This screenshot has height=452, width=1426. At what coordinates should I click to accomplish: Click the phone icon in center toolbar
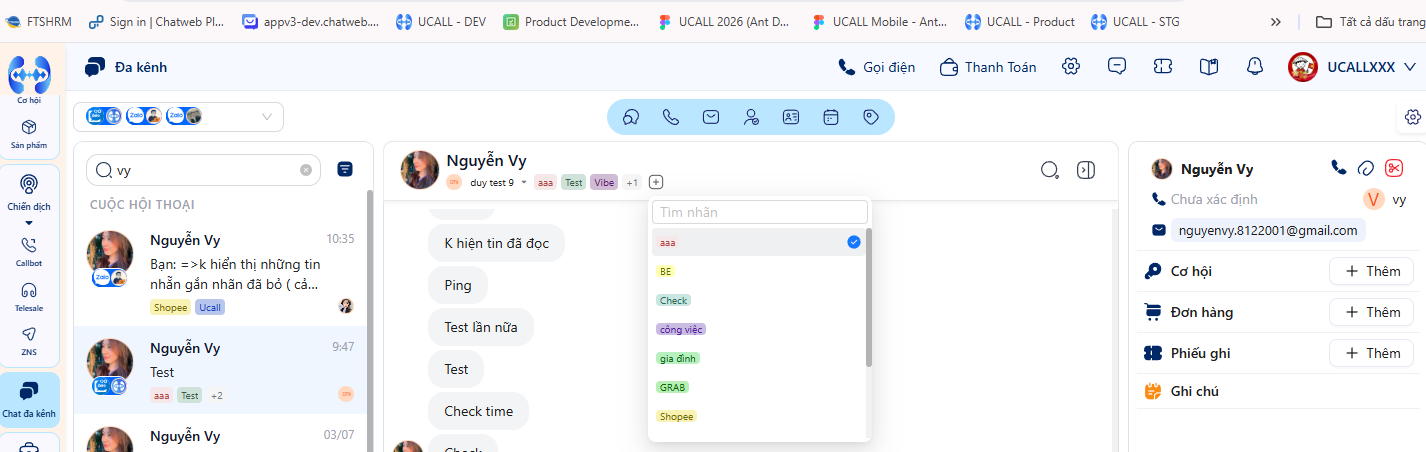[x=671, y=117]
